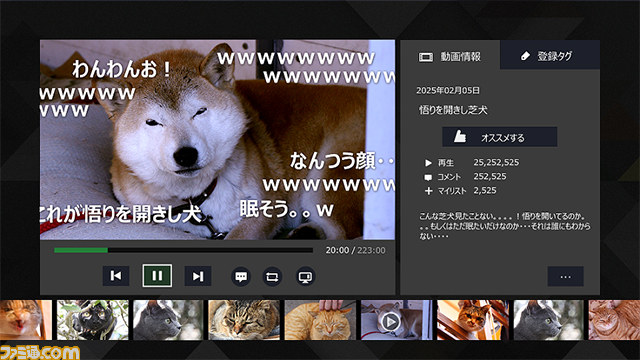This screenshot has width=640, height=360.
Task: Click the play icon next to 再生
Action: [428, 163]
